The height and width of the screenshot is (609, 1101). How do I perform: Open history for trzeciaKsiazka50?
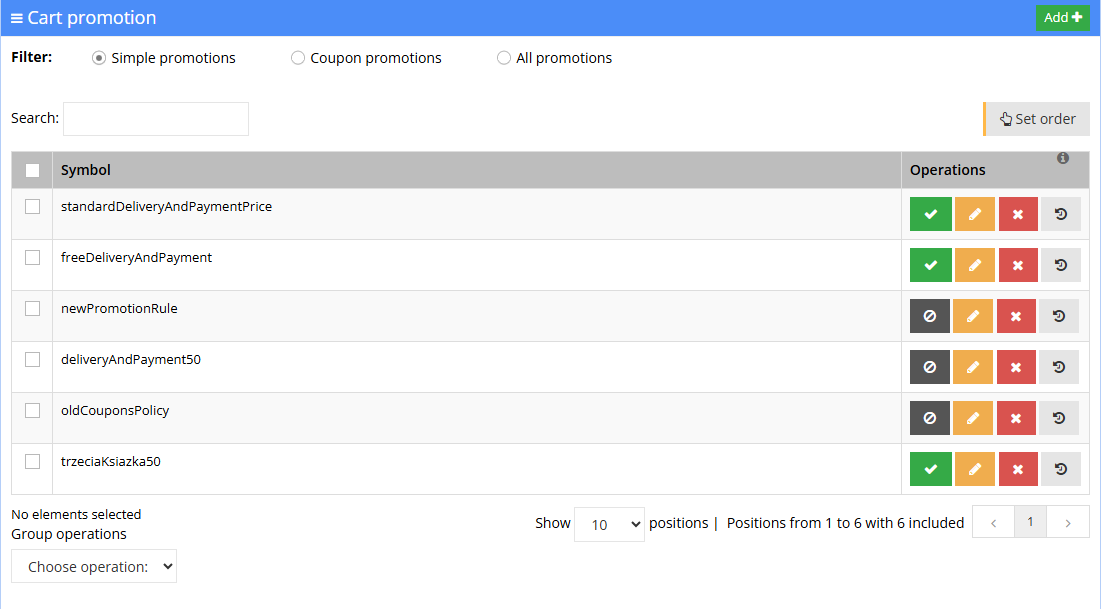point(1061,469)
